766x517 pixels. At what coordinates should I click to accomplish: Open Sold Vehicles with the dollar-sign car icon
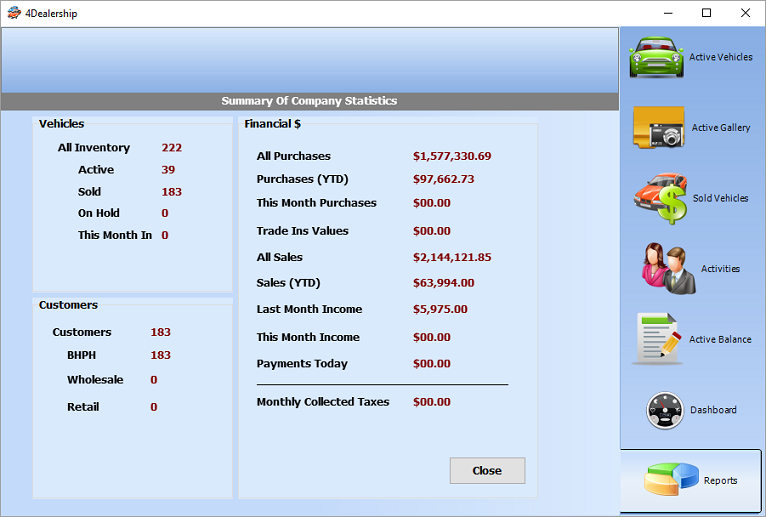tap(659, 198)
